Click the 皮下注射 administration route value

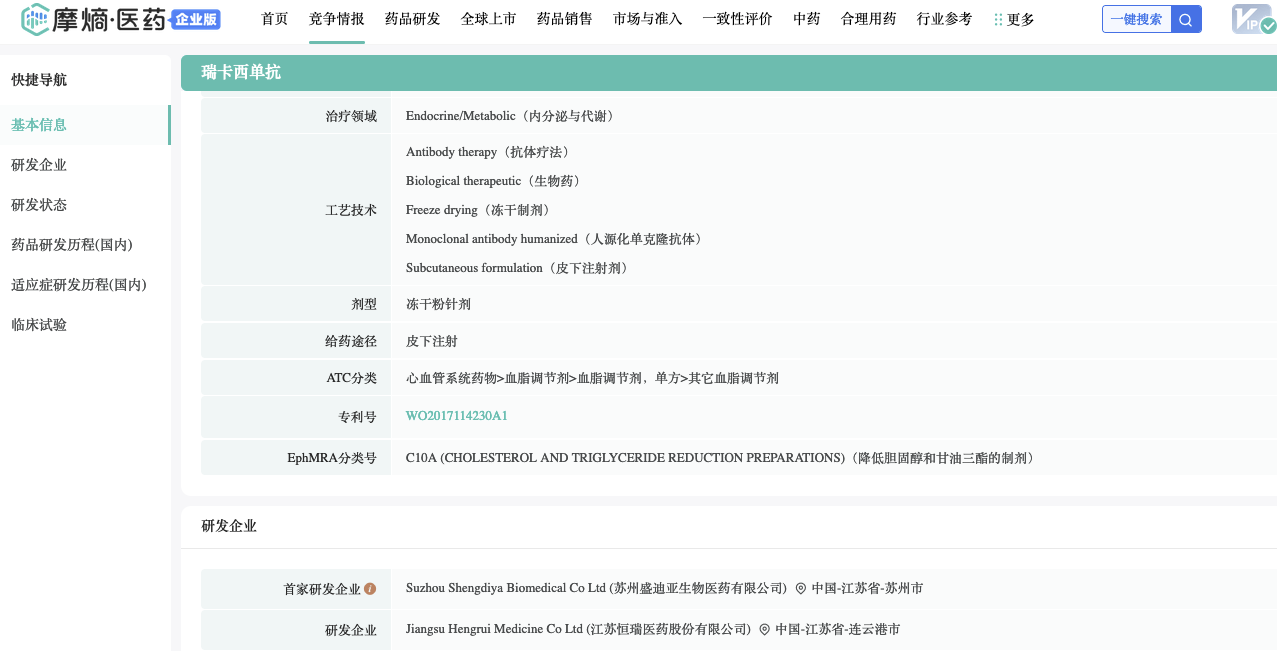(x=432, y=341)
